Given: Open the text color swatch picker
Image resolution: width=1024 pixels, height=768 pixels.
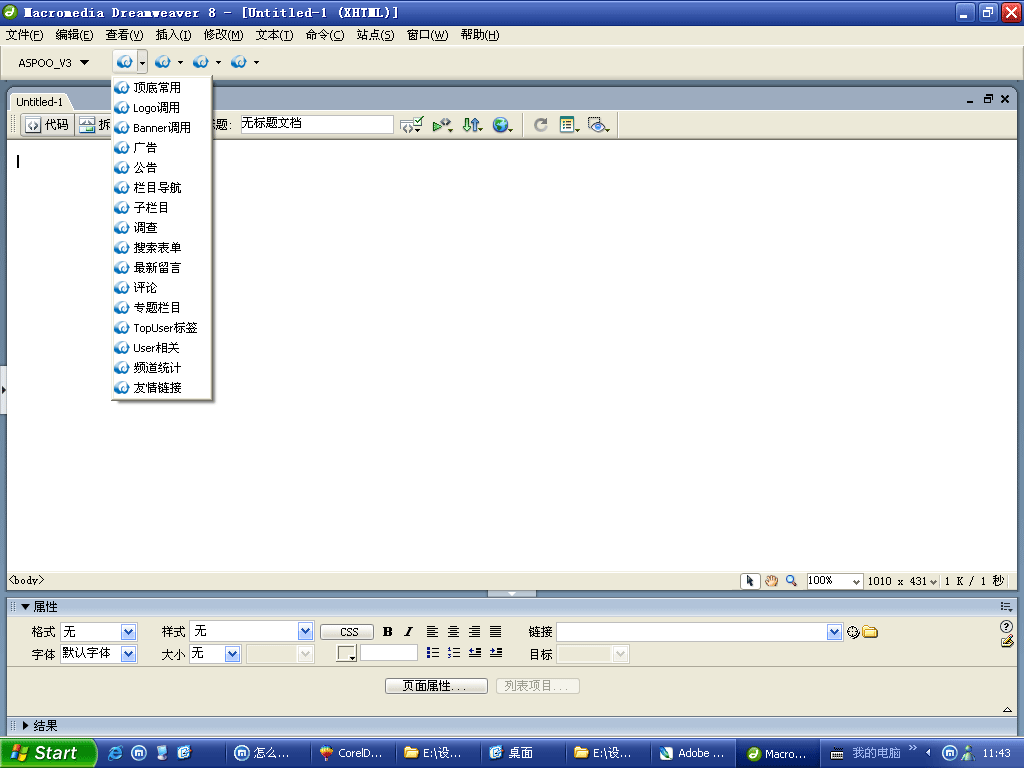Looking at the screenshot, I should (x=346, y=653).
